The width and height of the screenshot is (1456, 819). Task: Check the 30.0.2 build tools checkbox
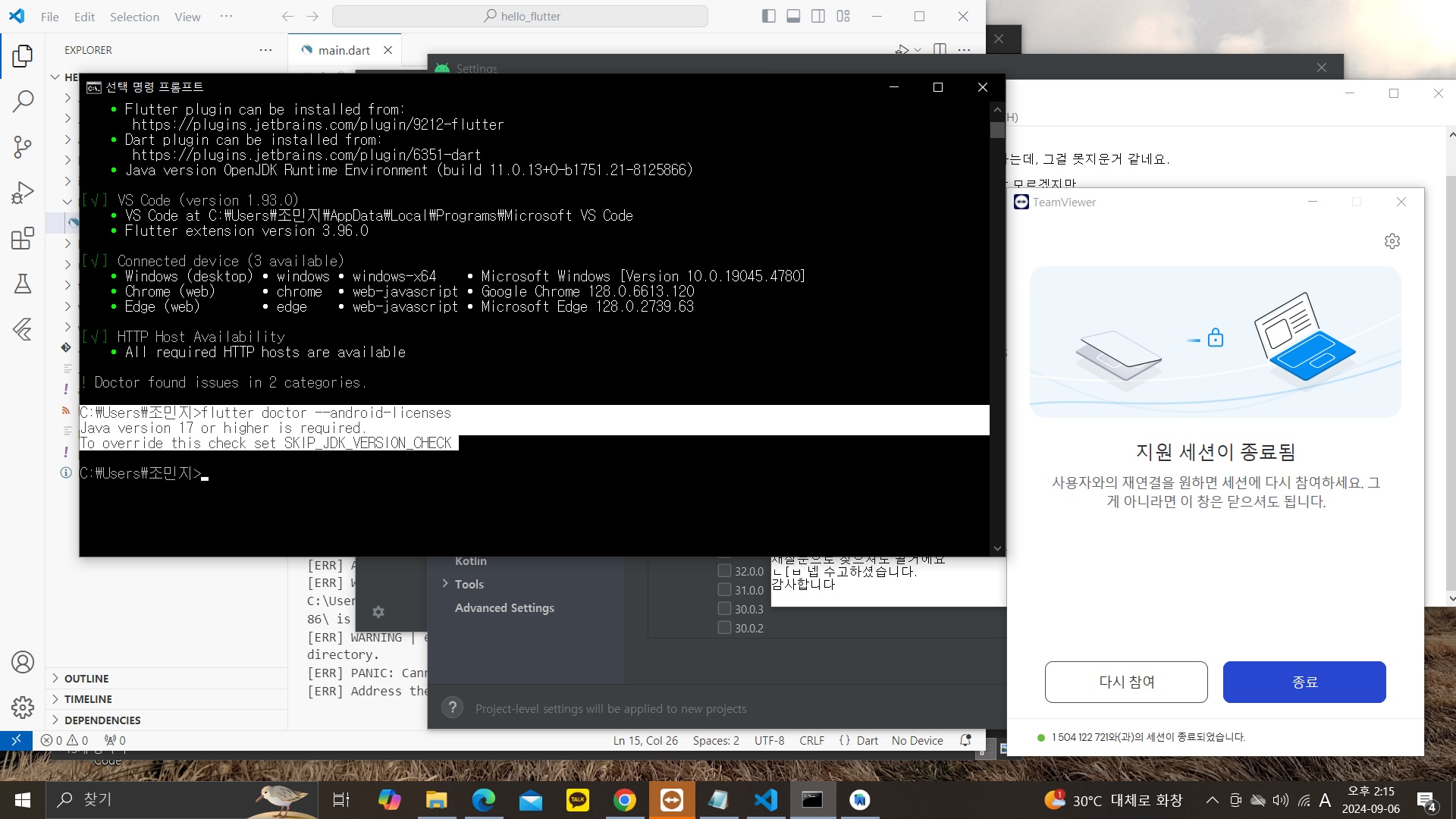coord(724,628)
